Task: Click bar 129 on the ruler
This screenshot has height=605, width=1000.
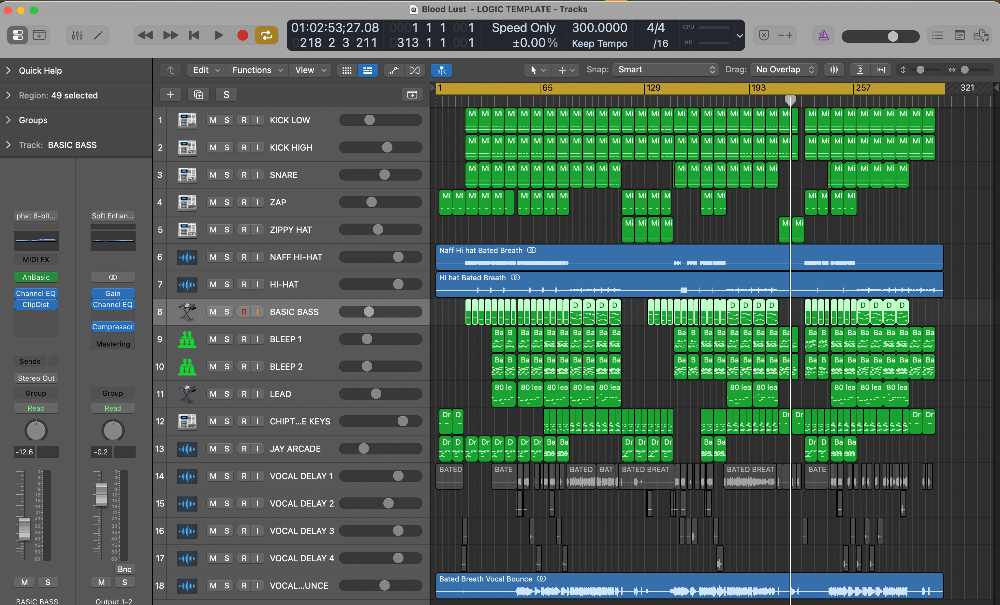Action: 653,88
